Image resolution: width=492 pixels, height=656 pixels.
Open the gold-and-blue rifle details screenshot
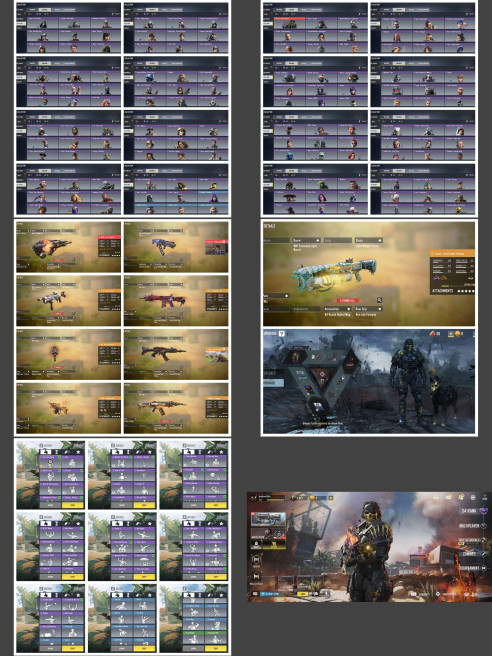(x=176, y=408)
